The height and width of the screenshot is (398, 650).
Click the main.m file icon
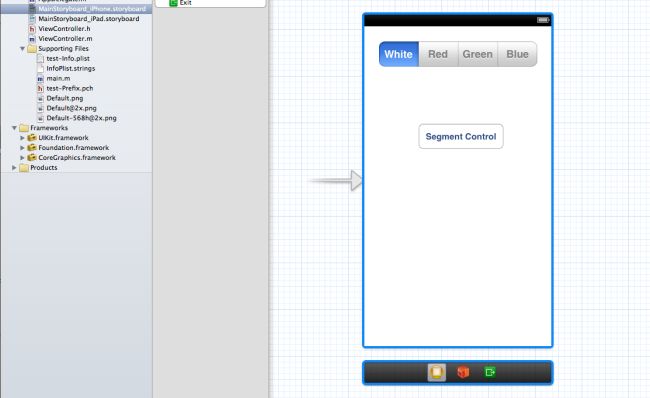[x=40, y=78]
